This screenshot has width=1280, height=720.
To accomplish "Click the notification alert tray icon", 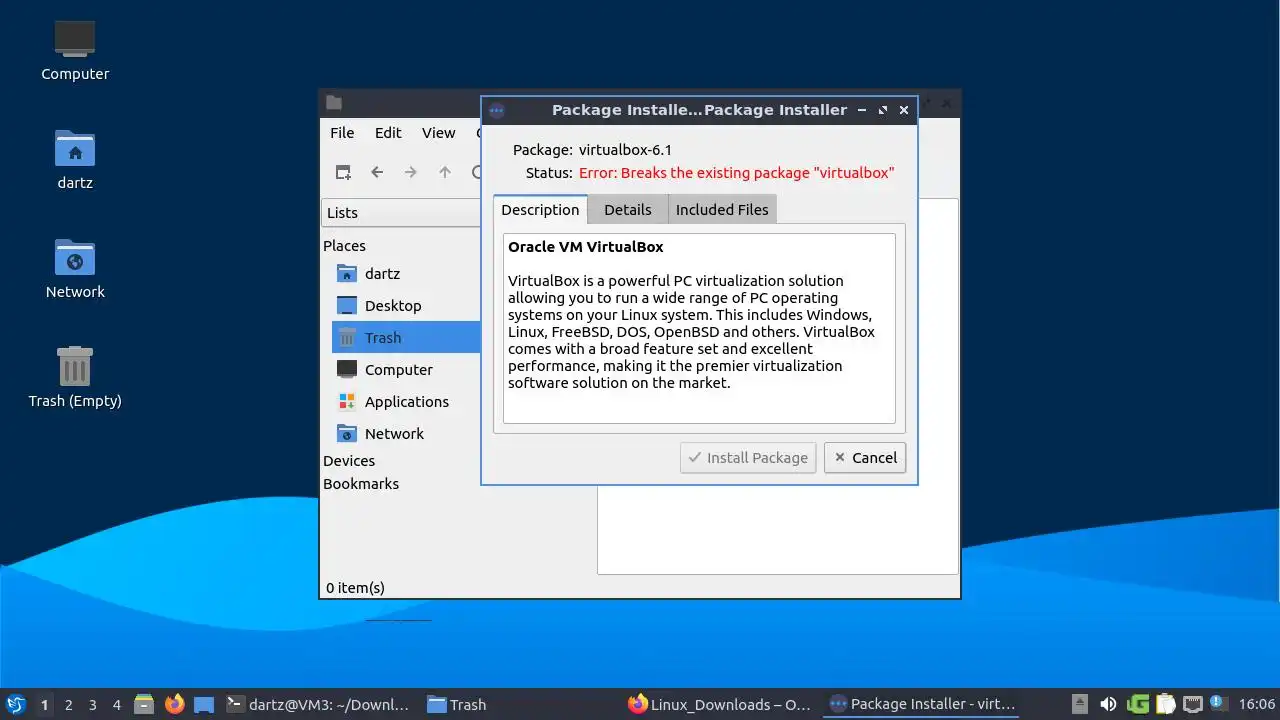I will (x=1217, y=702).
